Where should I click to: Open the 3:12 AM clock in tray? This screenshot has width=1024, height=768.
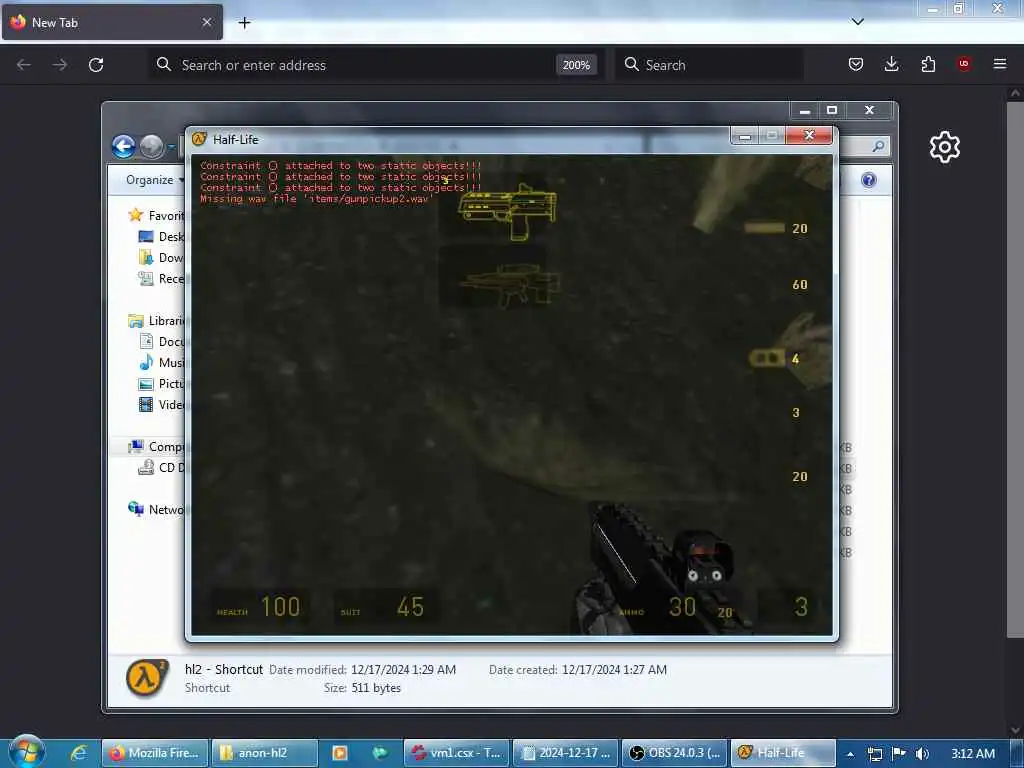(973, 754)
